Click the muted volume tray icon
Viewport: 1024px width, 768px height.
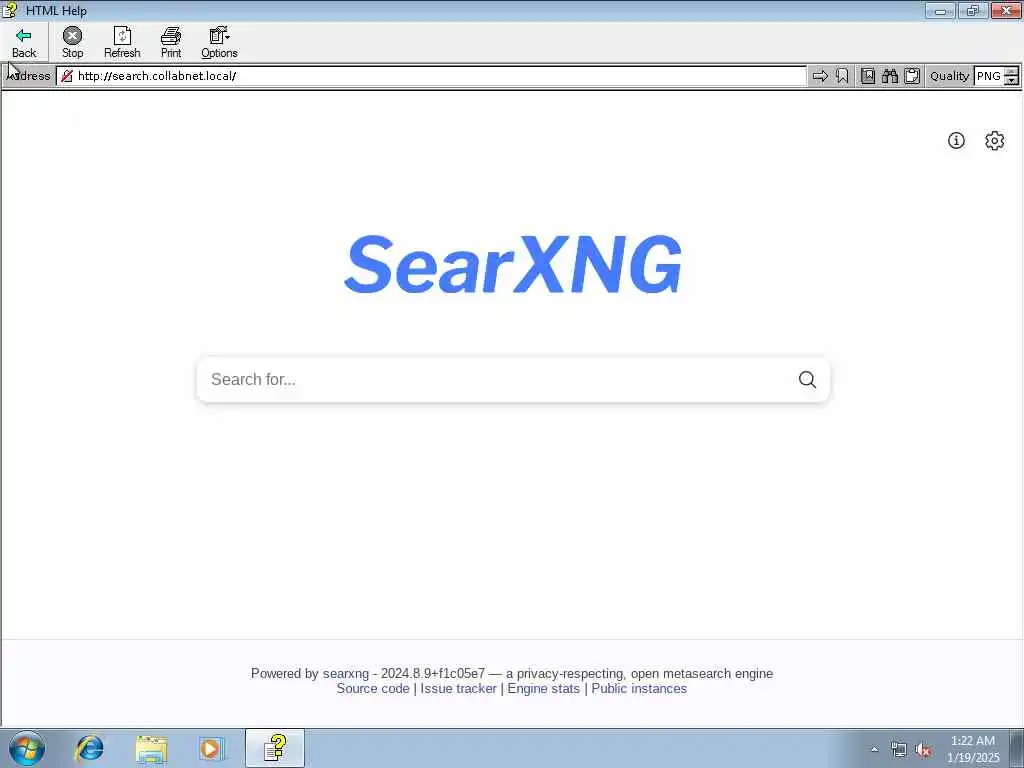point(923,749)
